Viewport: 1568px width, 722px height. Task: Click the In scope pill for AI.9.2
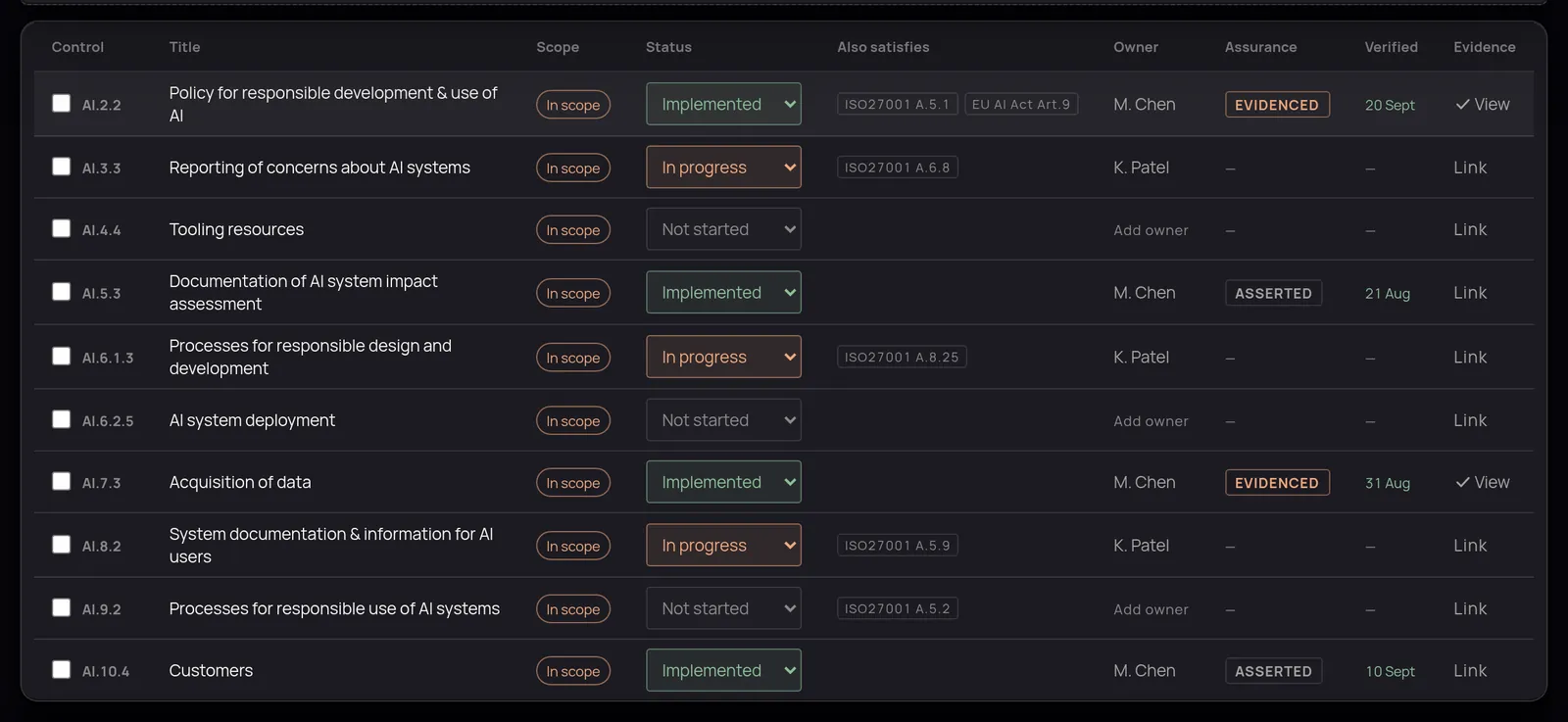[573, 609]
